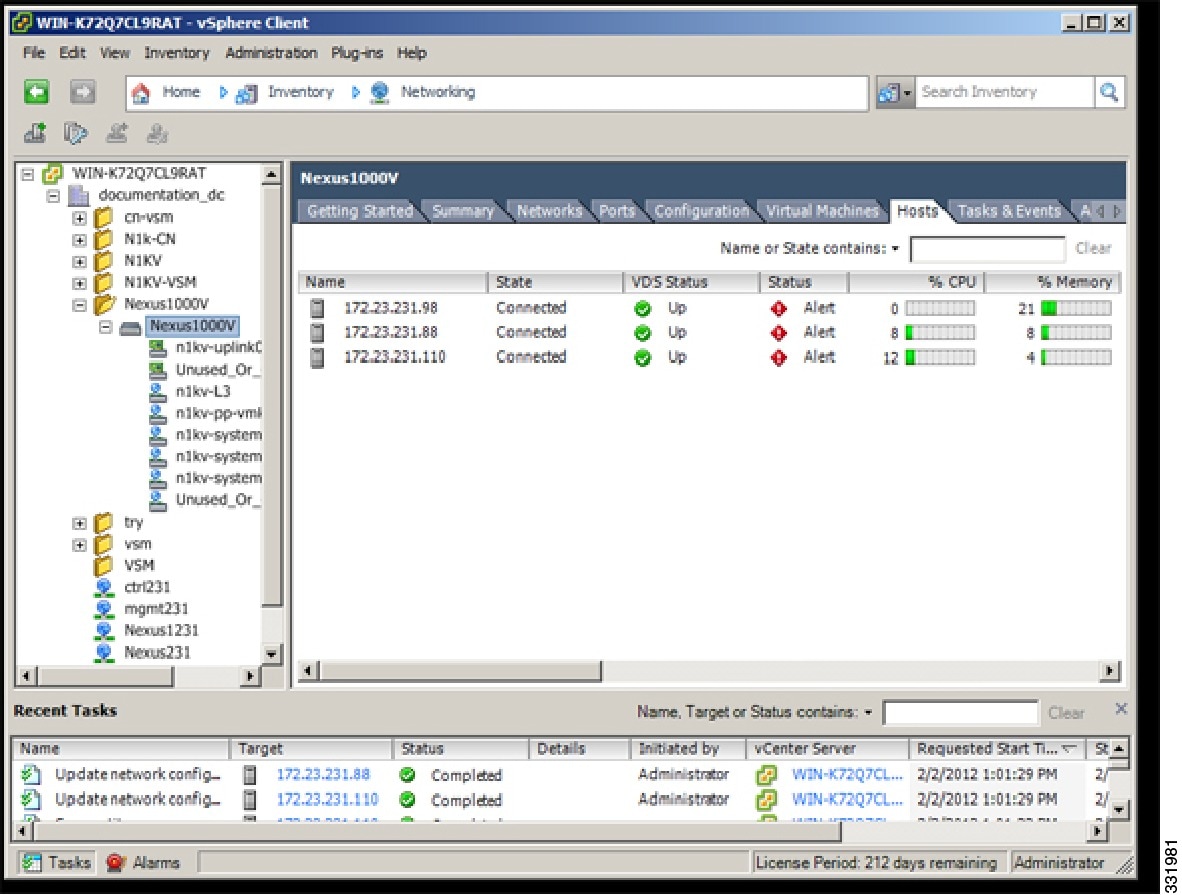This screenshot has height=895, width=1182.
Task: Close the Recent Tasks panel
Action: click(x=1121, y=709)
